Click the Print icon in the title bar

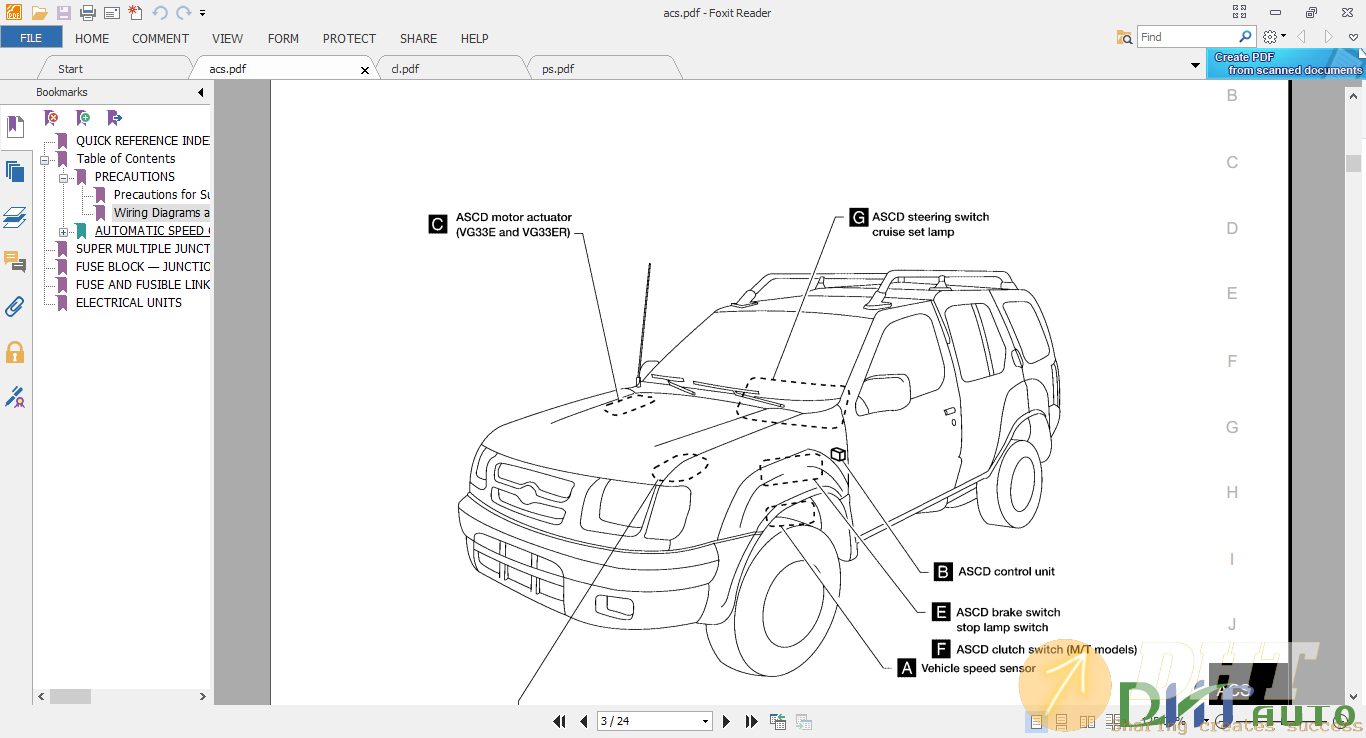(x=88, y=13)
